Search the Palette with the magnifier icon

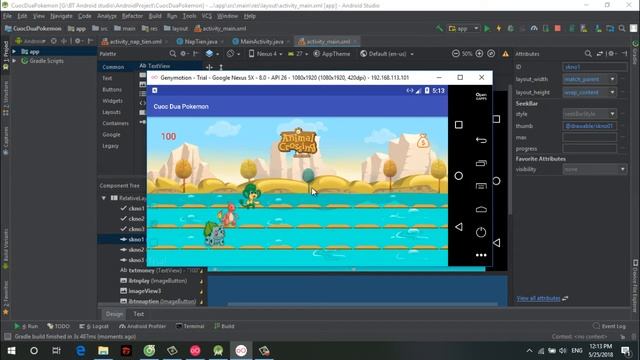[173, 53]
